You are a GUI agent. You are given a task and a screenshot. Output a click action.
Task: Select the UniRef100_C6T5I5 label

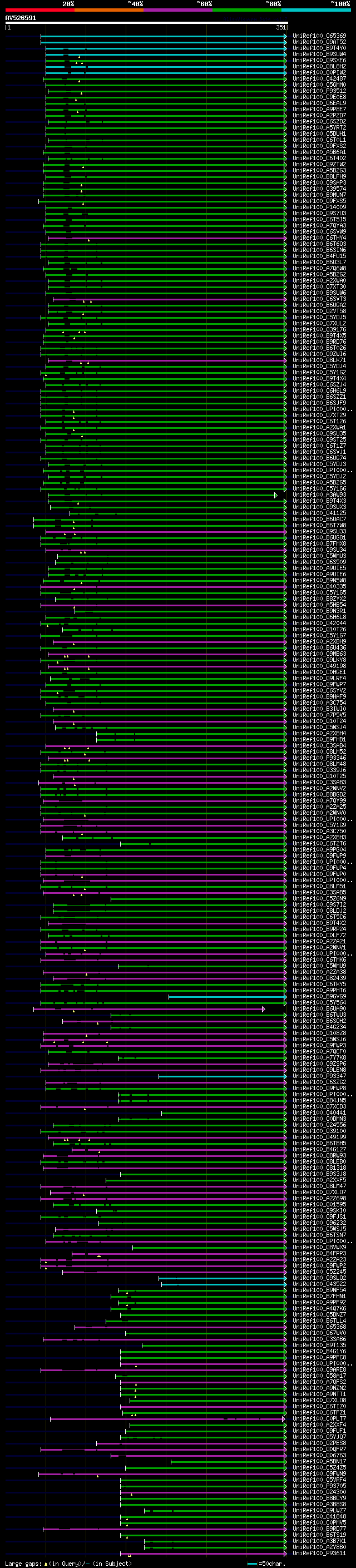pos(319,219)
